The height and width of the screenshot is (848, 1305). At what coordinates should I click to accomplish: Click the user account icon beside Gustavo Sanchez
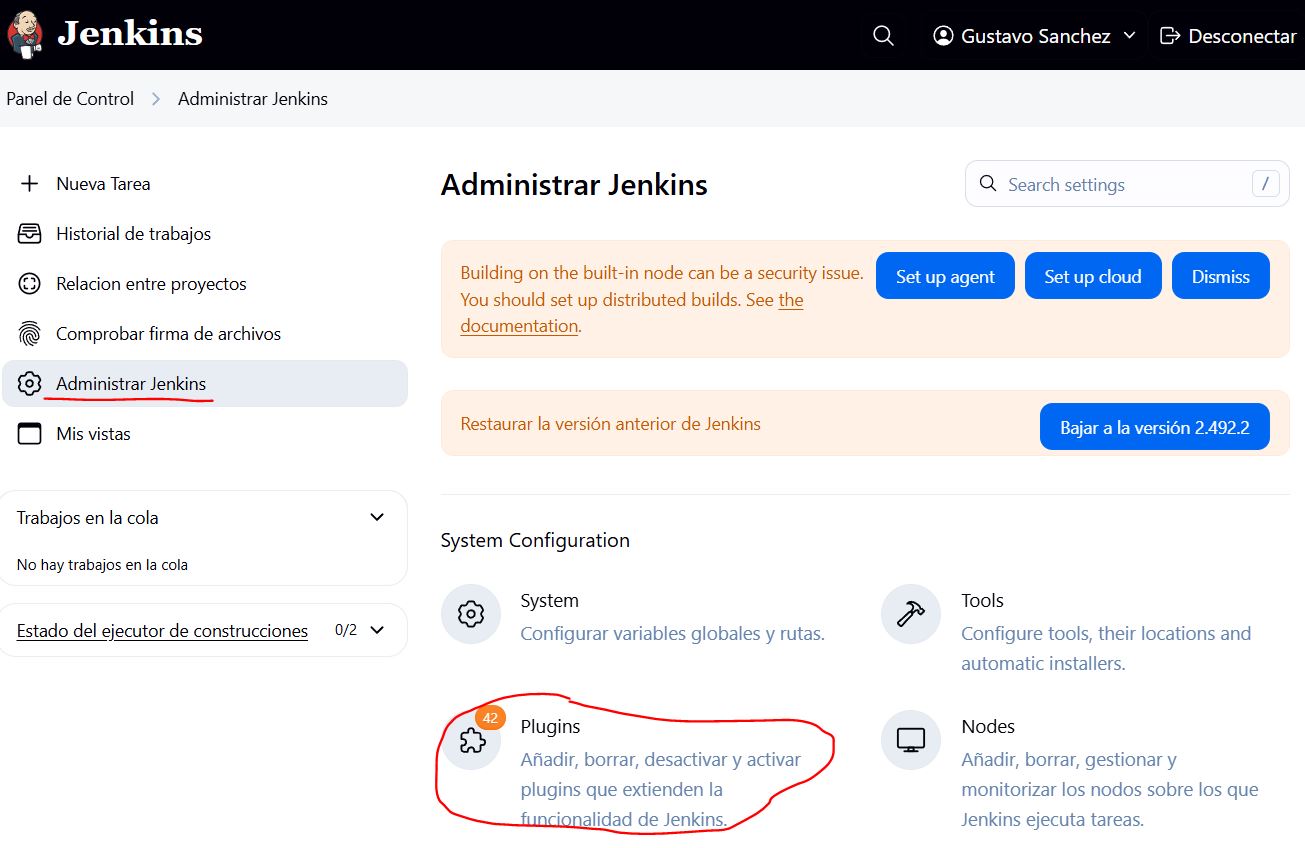941,35
